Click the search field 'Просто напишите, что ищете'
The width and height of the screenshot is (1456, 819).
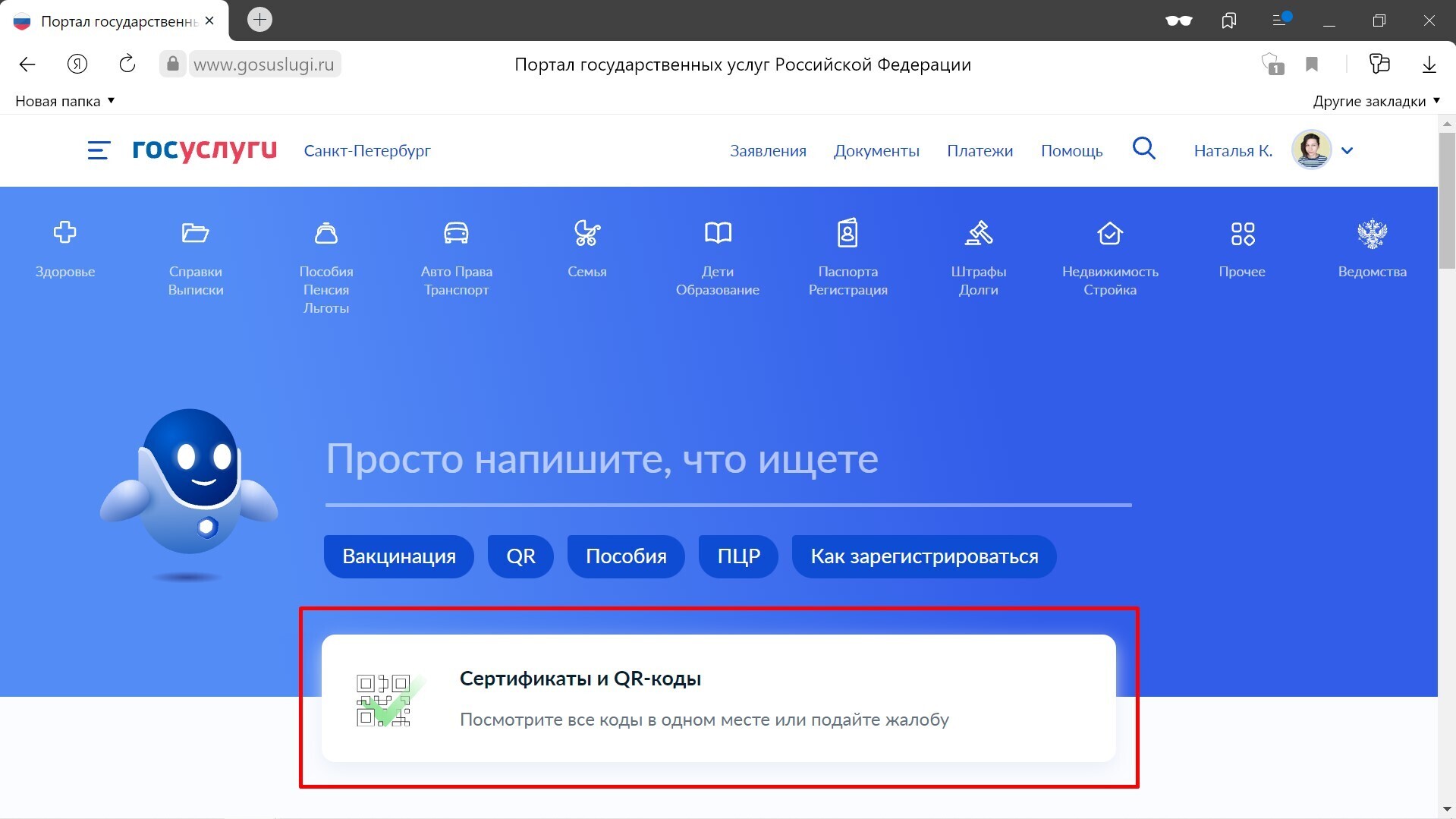(x=727, y=460)
